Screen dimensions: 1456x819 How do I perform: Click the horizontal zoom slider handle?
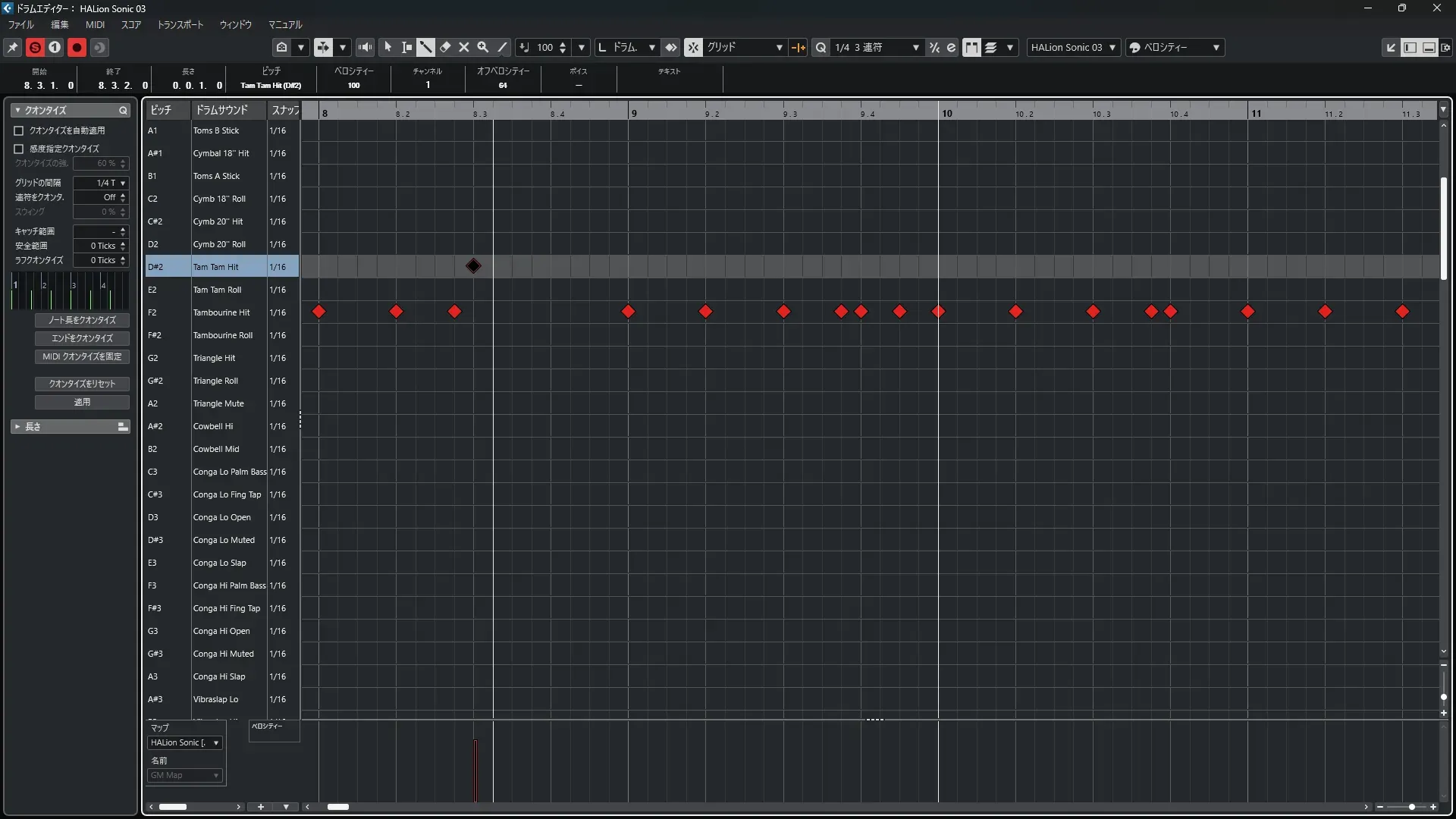[1411, 807]
